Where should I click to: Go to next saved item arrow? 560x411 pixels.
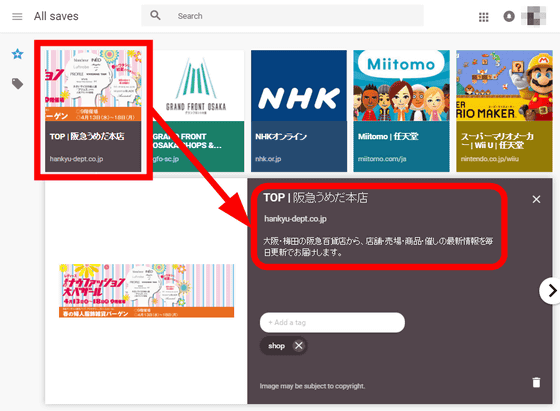click(552, 291)
